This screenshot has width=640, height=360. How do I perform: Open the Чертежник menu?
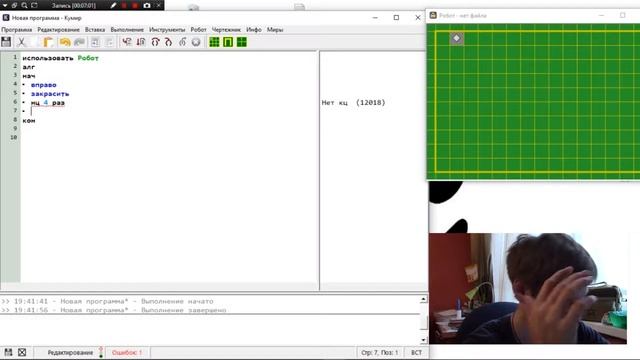click(x=226, y=29)
